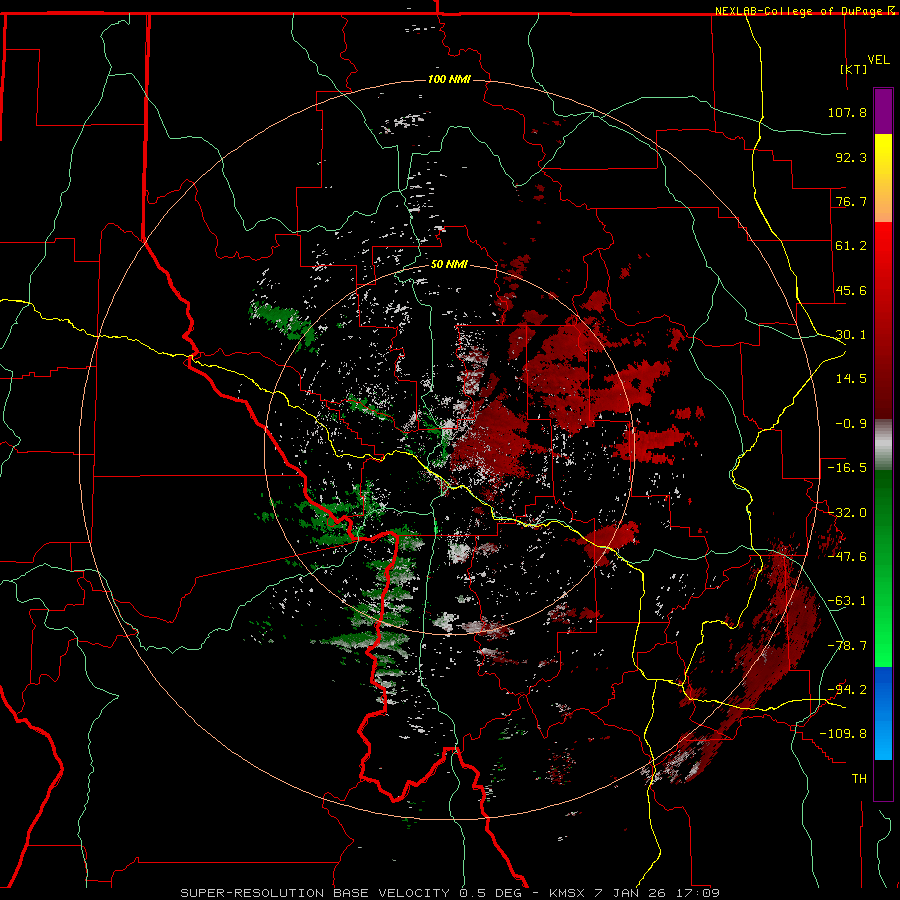The height and width of the screenshot is (900, 900).
Task: Click the purple segment of the velocity color bar
Action: [883, 111]
